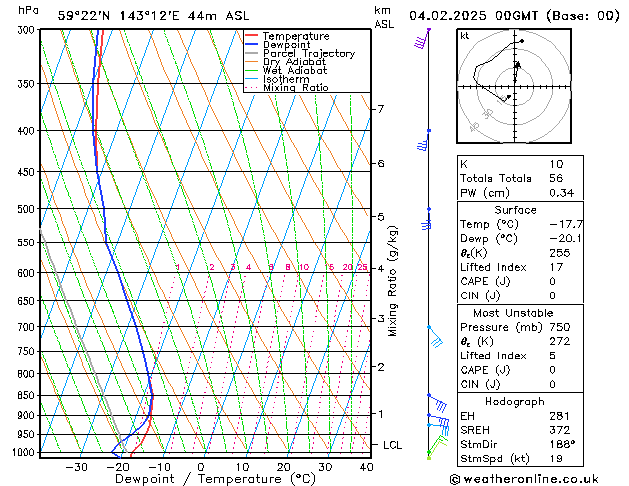Click the km ASL axis label
The image size is (629, 486).
384,17
